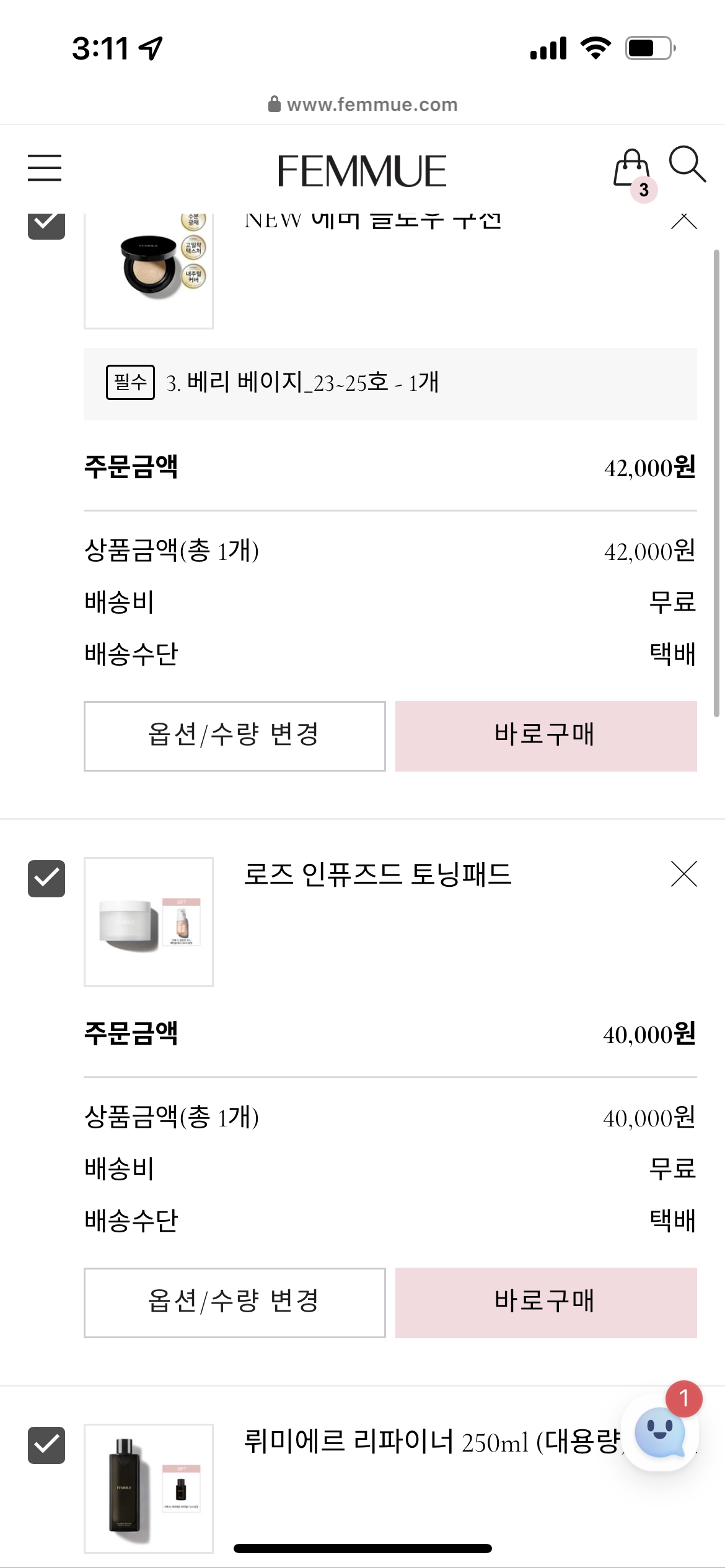Open the 로즈 인퓨즈드 토닝패드 product title
Screen dimensions: 725x1568
(x=377, y=874)
